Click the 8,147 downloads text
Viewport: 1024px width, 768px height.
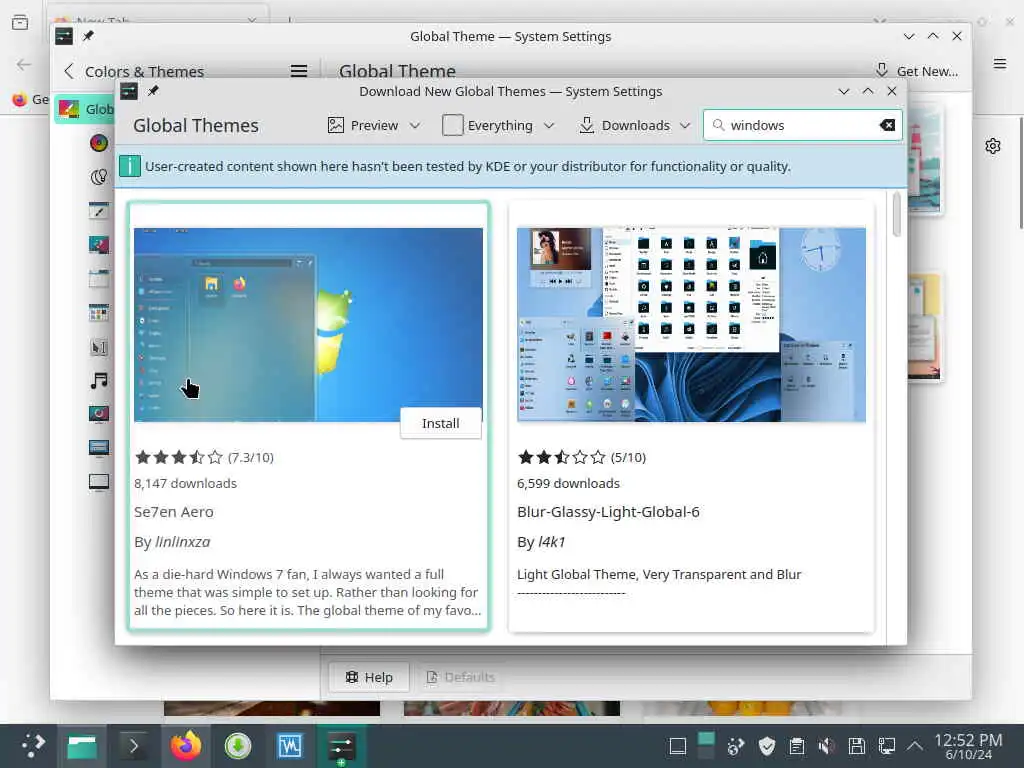(185, 483)
